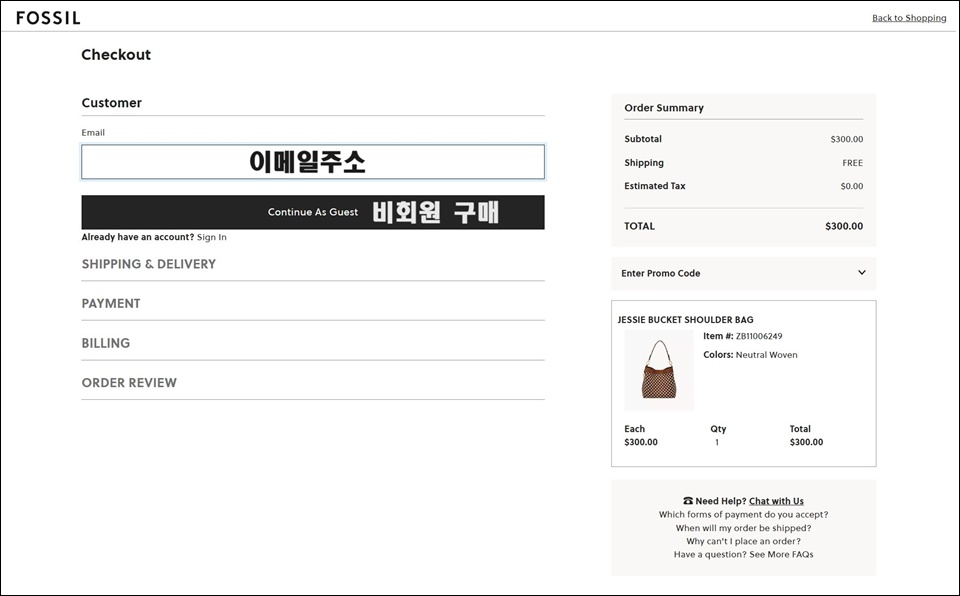Open 'When will my order be shipped?'
This screenshot has width=960, height=596.
click(743, 528)
